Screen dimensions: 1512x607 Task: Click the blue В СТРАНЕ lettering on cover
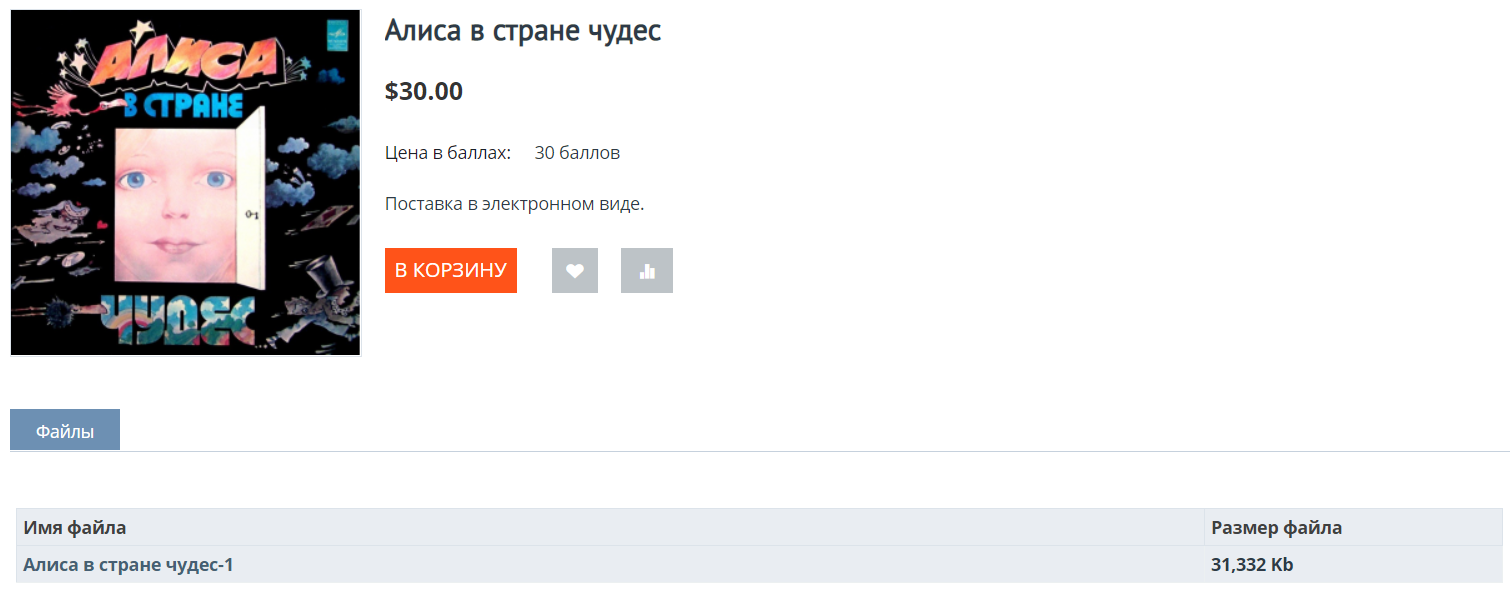(x=182, y=107)
